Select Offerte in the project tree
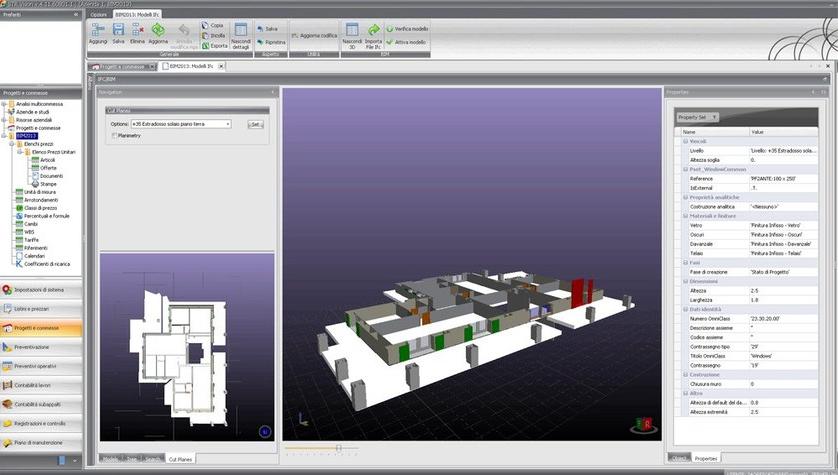The image size is (838, 475). coord(48,168)
